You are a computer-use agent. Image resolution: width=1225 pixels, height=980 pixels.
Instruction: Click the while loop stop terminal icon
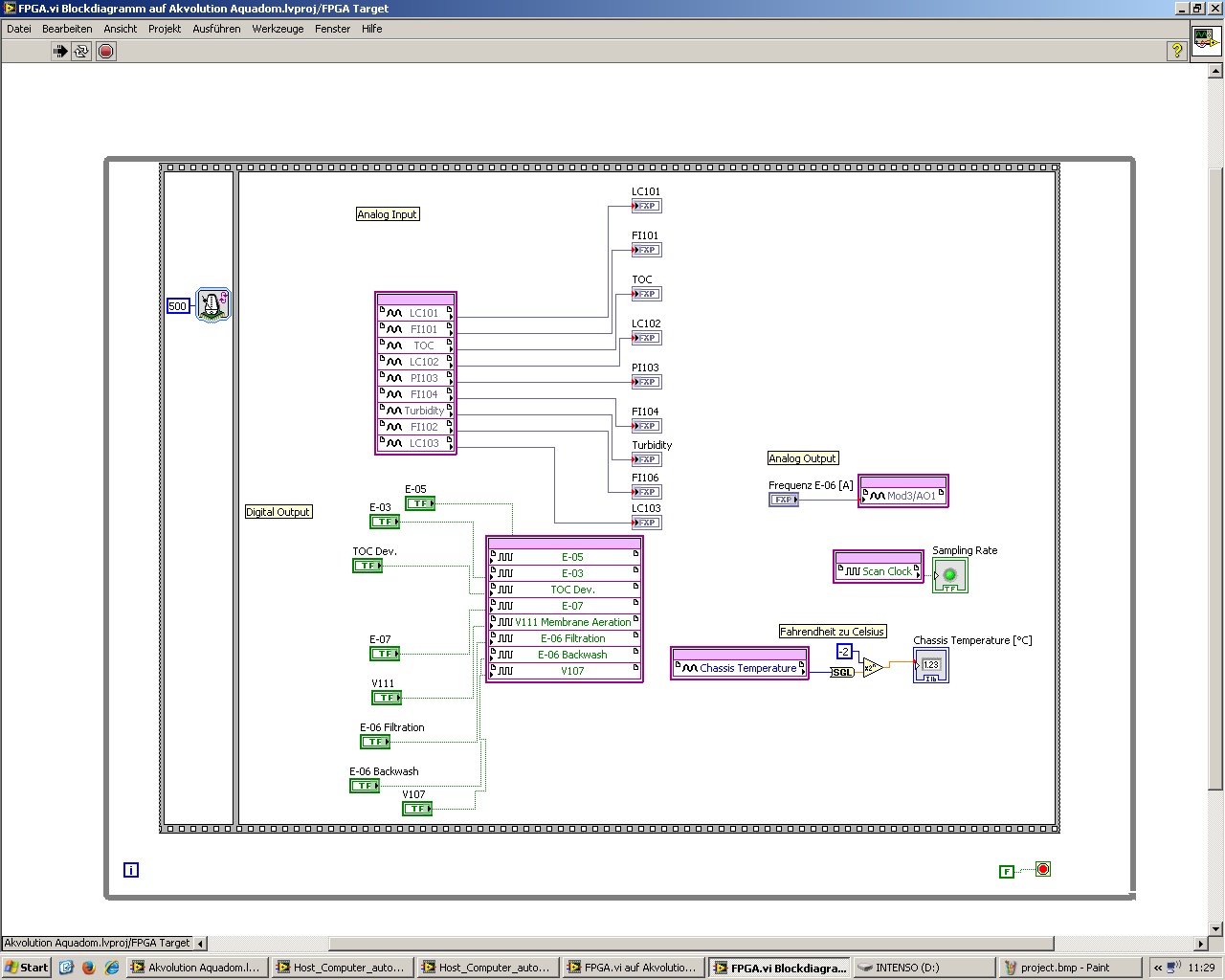pyautogui.click(x=1043, y=869)
